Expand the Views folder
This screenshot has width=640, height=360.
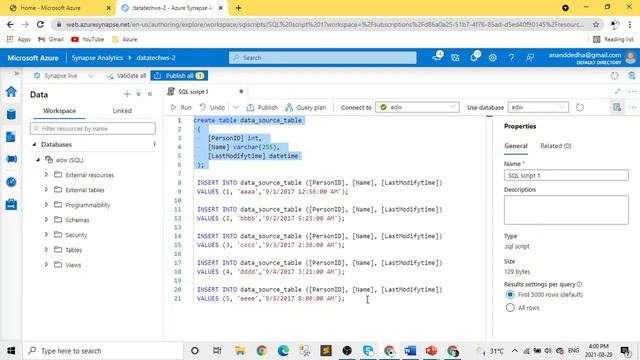point(46,264)
